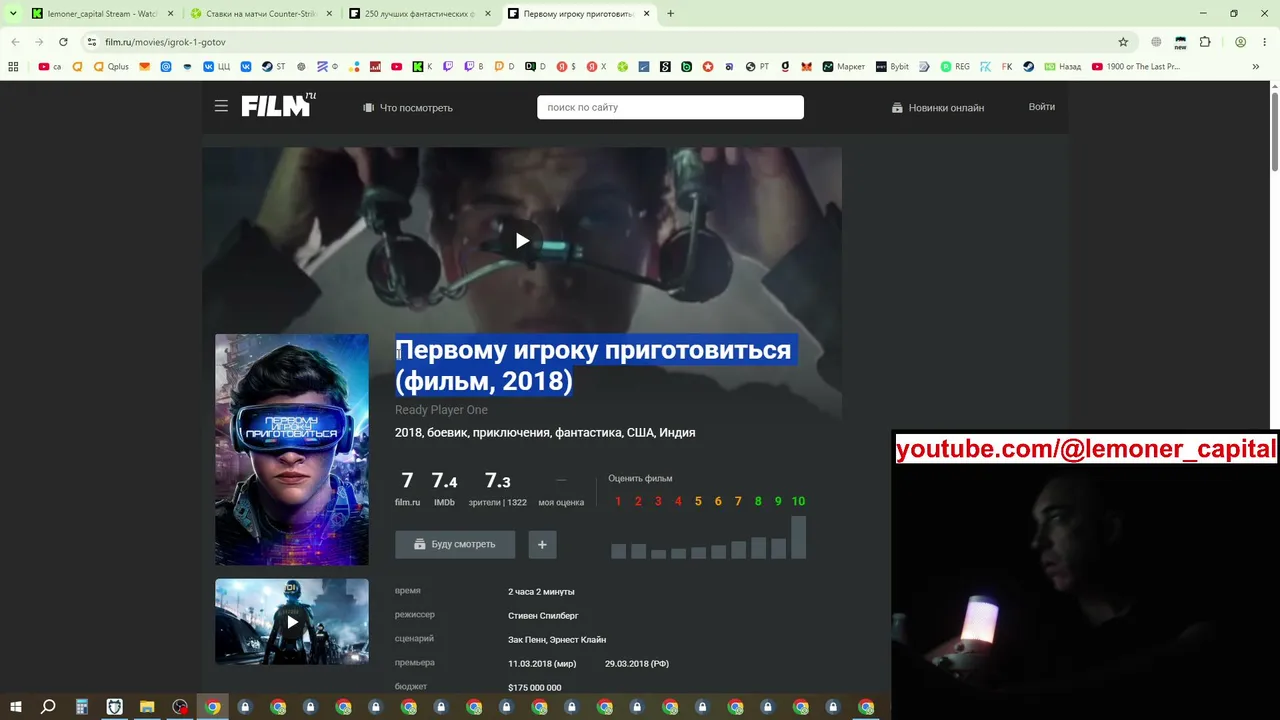
Task: Rate the film 8
Action: coord(758,501)
